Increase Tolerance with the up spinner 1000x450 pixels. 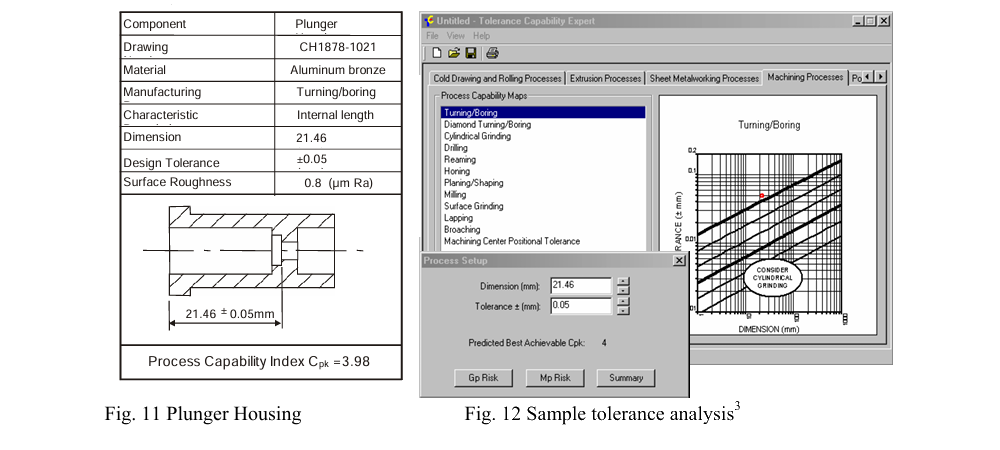pos(624,301)
